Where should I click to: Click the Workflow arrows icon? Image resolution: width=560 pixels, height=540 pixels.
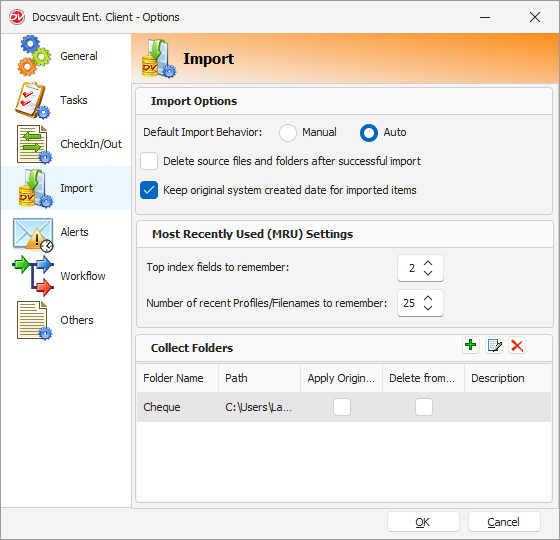coord(33,276)
